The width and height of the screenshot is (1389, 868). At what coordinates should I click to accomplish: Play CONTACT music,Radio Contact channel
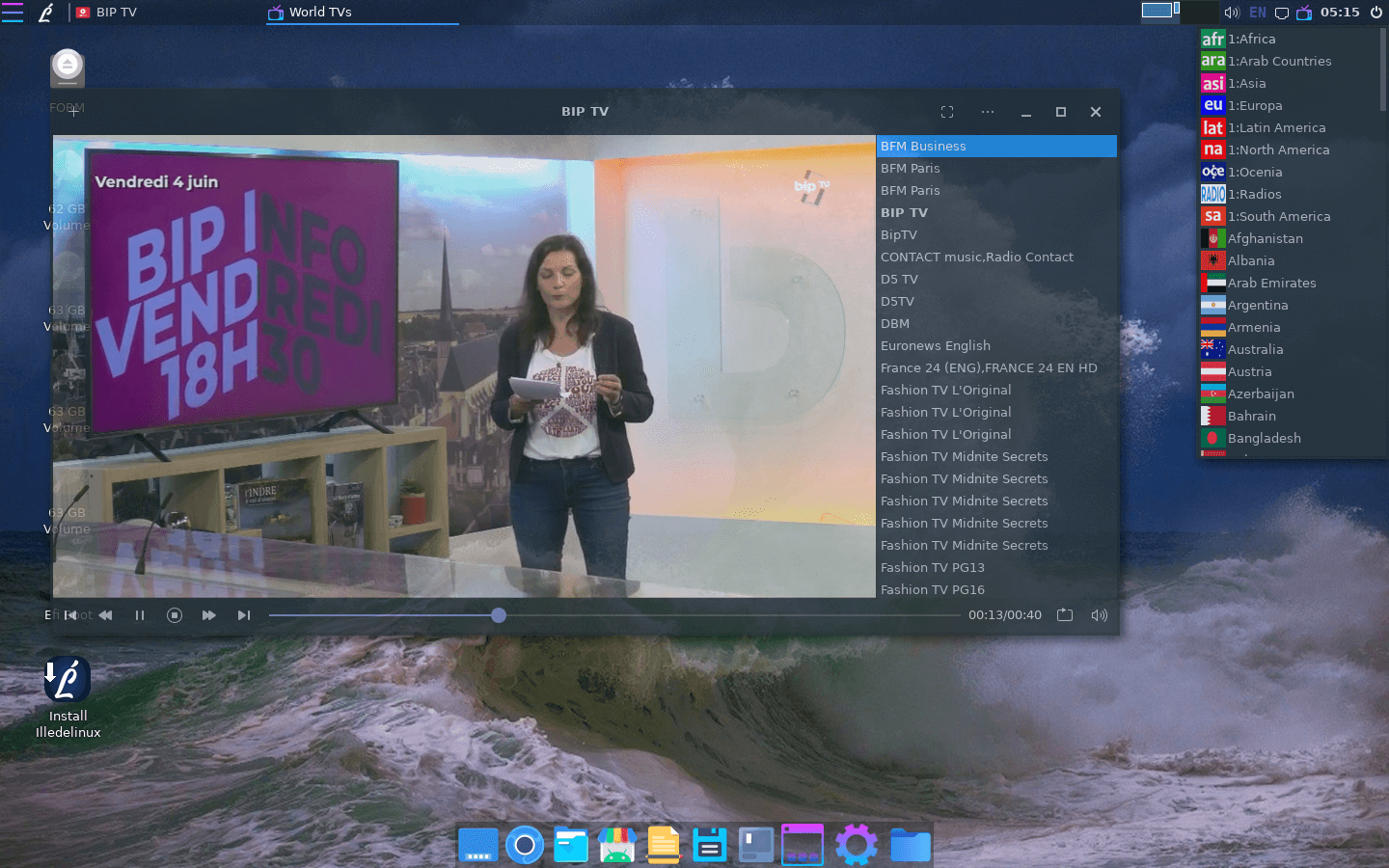click(996, 258)
